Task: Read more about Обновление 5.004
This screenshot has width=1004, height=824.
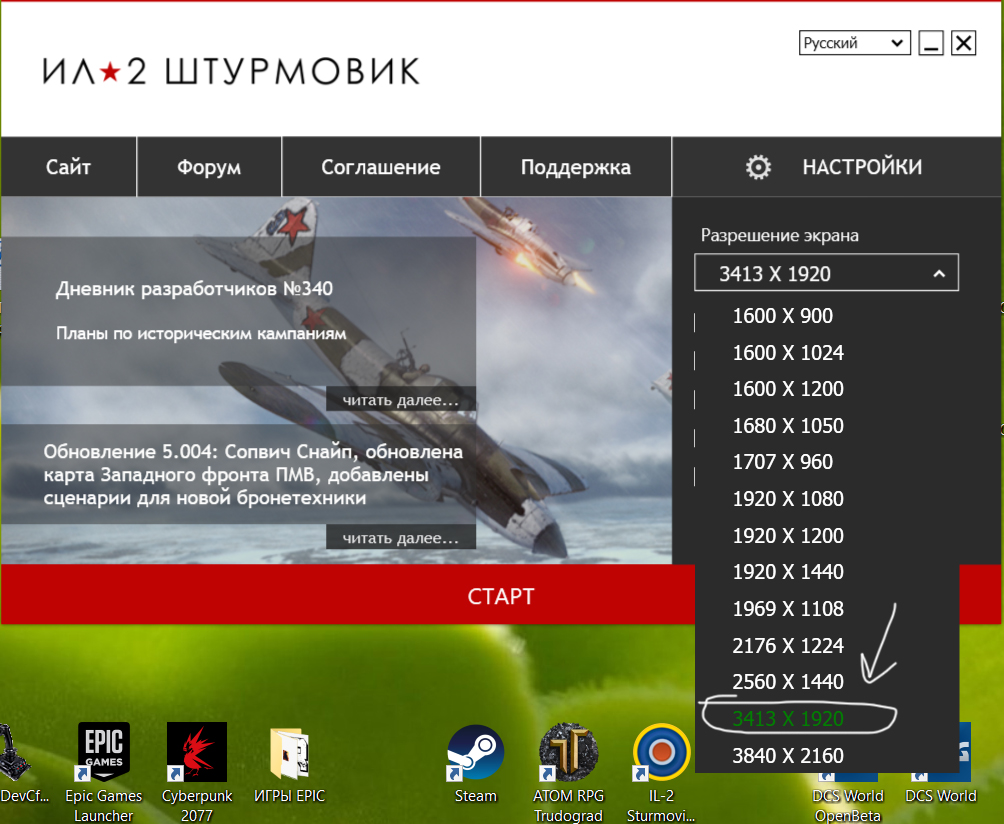Action: pyautogui.click(x=401, y=538)
